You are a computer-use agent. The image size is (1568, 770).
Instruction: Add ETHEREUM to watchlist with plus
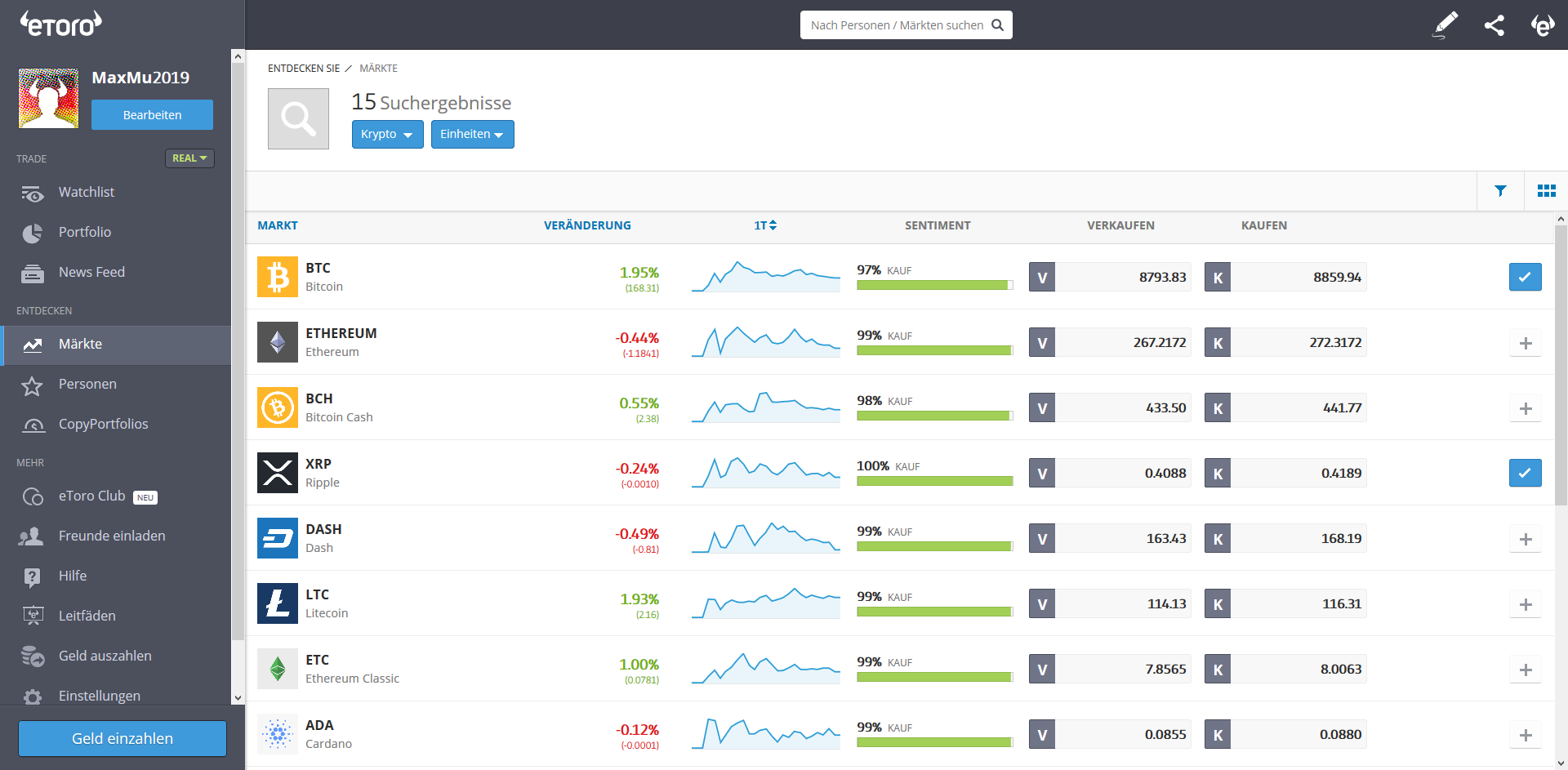pos(1525,343)
